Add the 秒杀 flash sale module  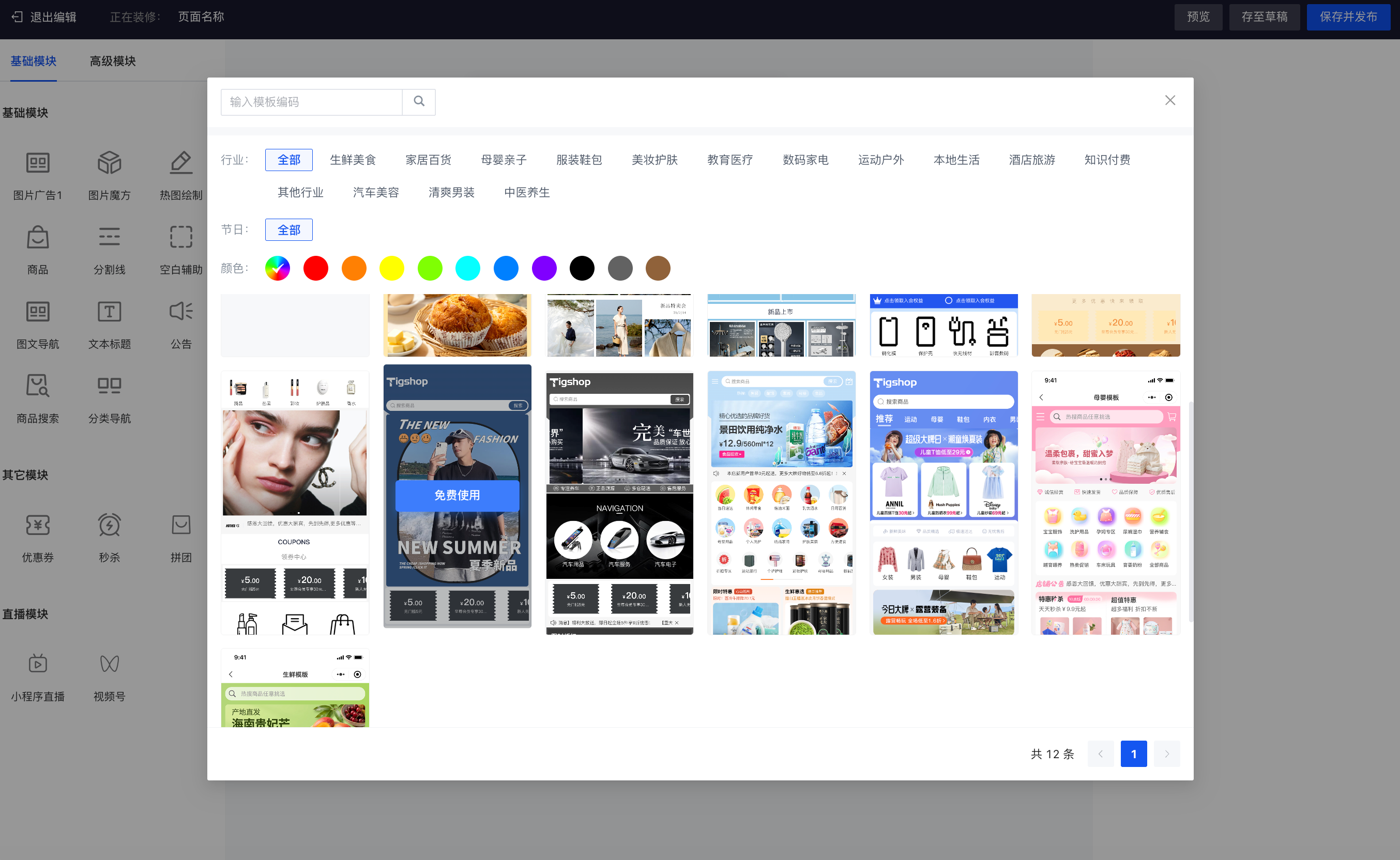click(x=109, y=525)
